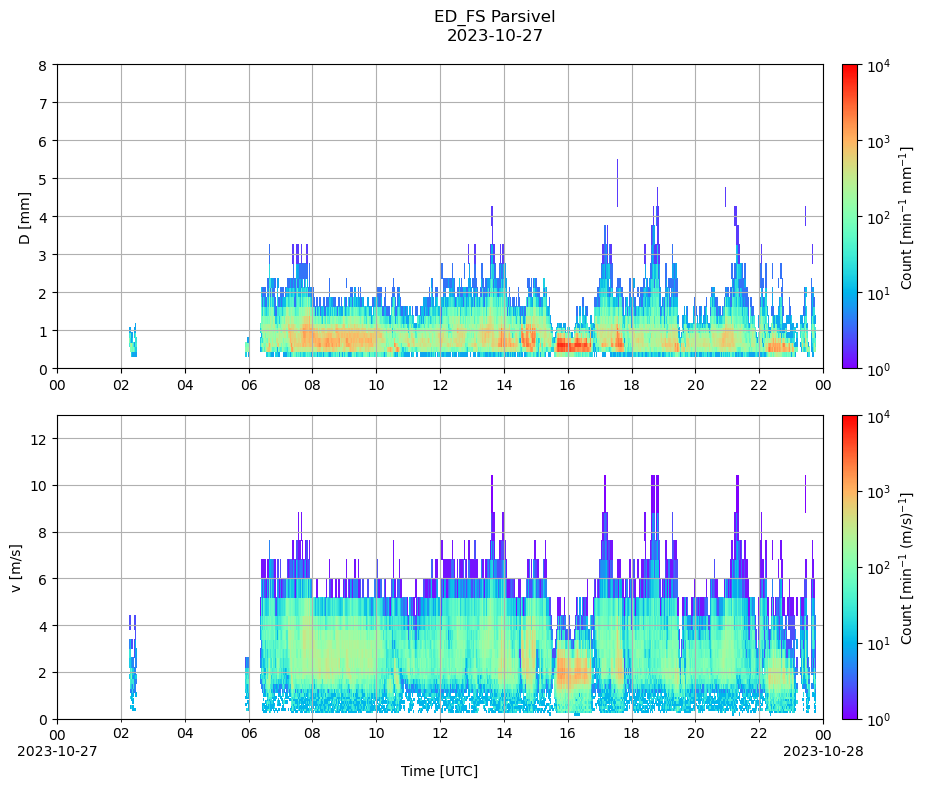Click the isolated 5 mm spike near 17:30 UTC
The image size is (927, 788).
point(617,183)
